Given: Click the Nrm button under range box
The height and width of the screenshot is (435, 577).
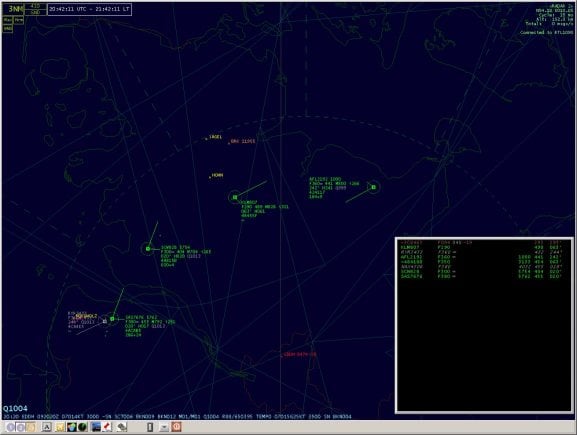Looking at the screenshot, I should [x=19, y=20].
